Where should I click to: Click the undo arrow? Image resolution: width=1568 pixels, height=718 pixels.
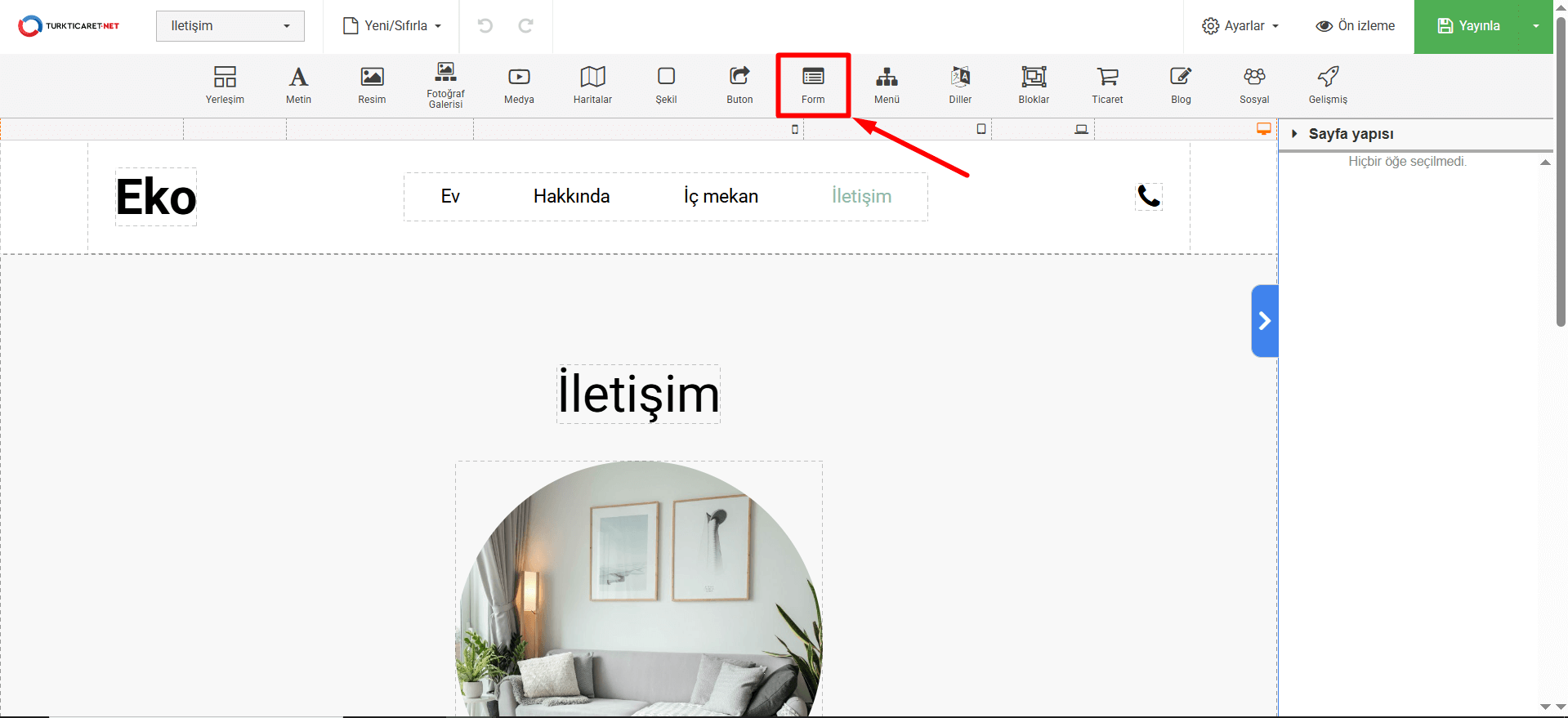click(485, 26)
